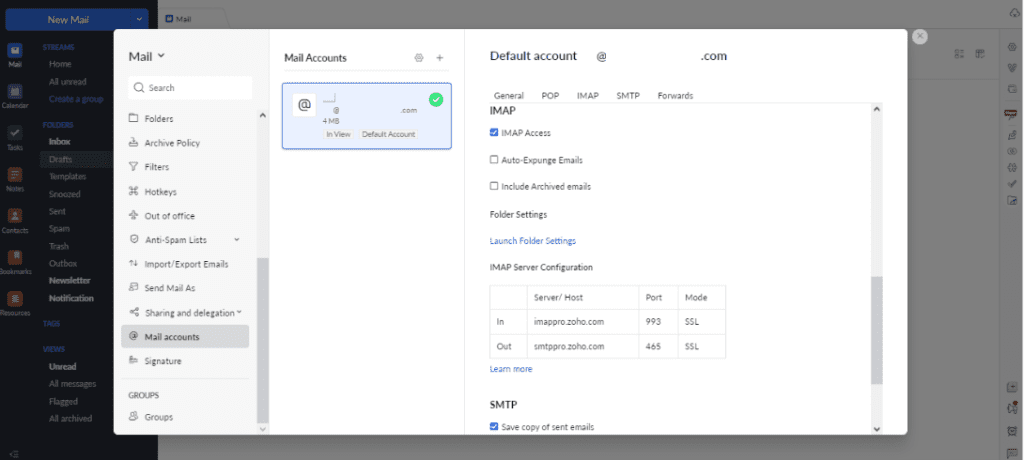Click the Groups people icon
The height and width of the screenshot is (460, 1024).
(x=133, y=416)
